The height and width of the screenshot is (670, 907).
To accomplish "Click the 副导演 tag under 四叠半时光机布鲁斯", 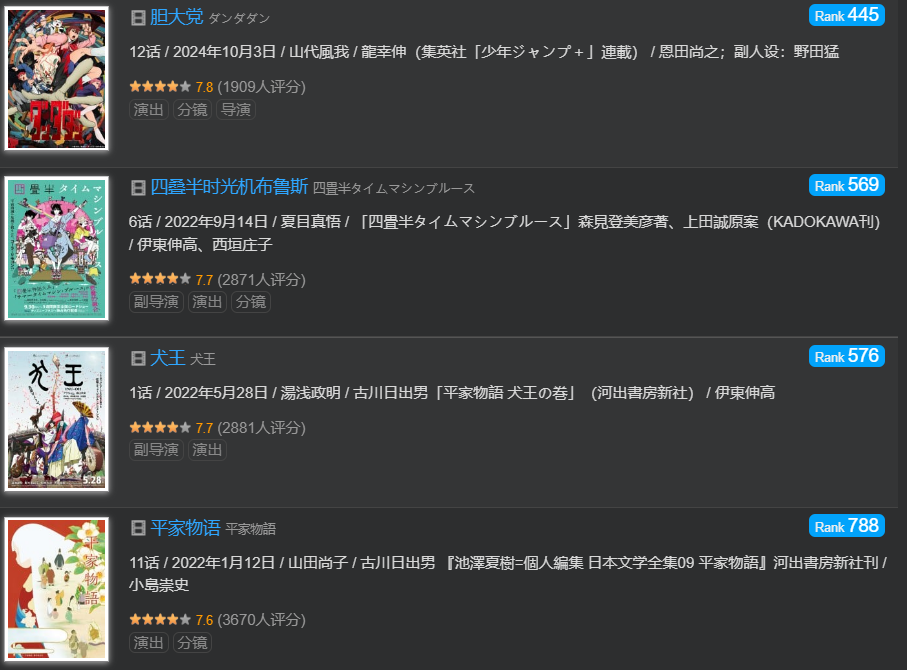I will pyautogui.click(x=156, y=302).
